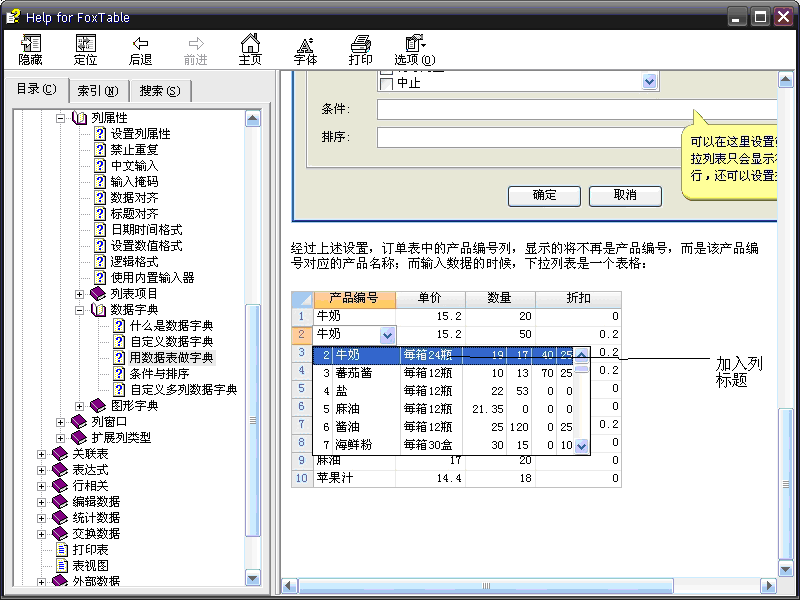Click the 确定 button
This screenshot has width=800, height=600.
pyautogui.click(x=544, y=195)
